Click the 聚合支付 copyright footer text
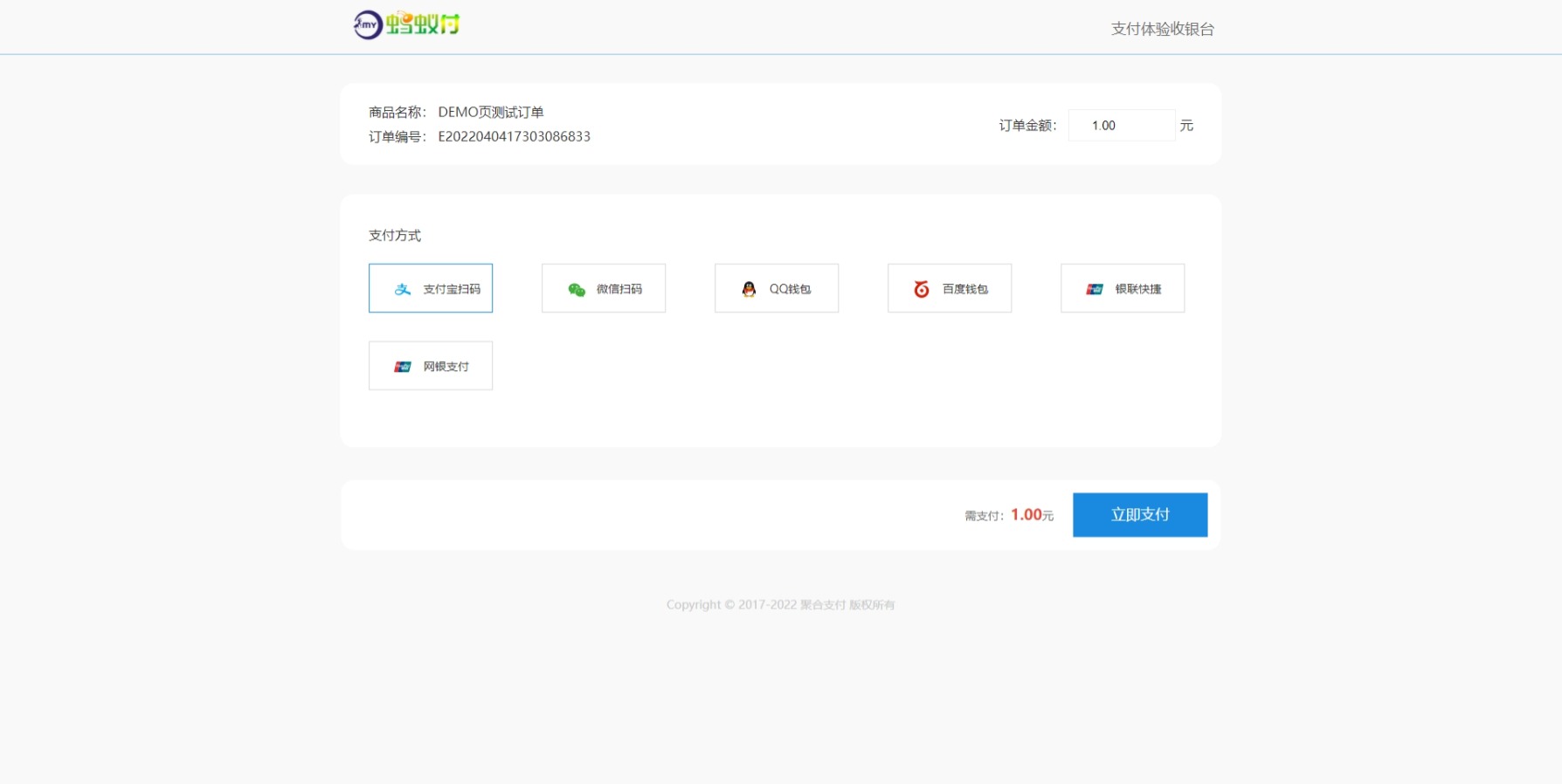Screen dimensions: 1562x784 point(822,605)
